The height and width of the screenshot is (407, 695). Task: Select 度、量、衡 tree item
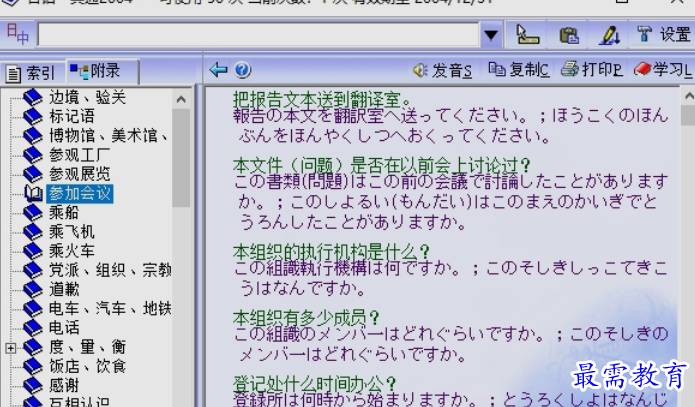pos(87,347)
